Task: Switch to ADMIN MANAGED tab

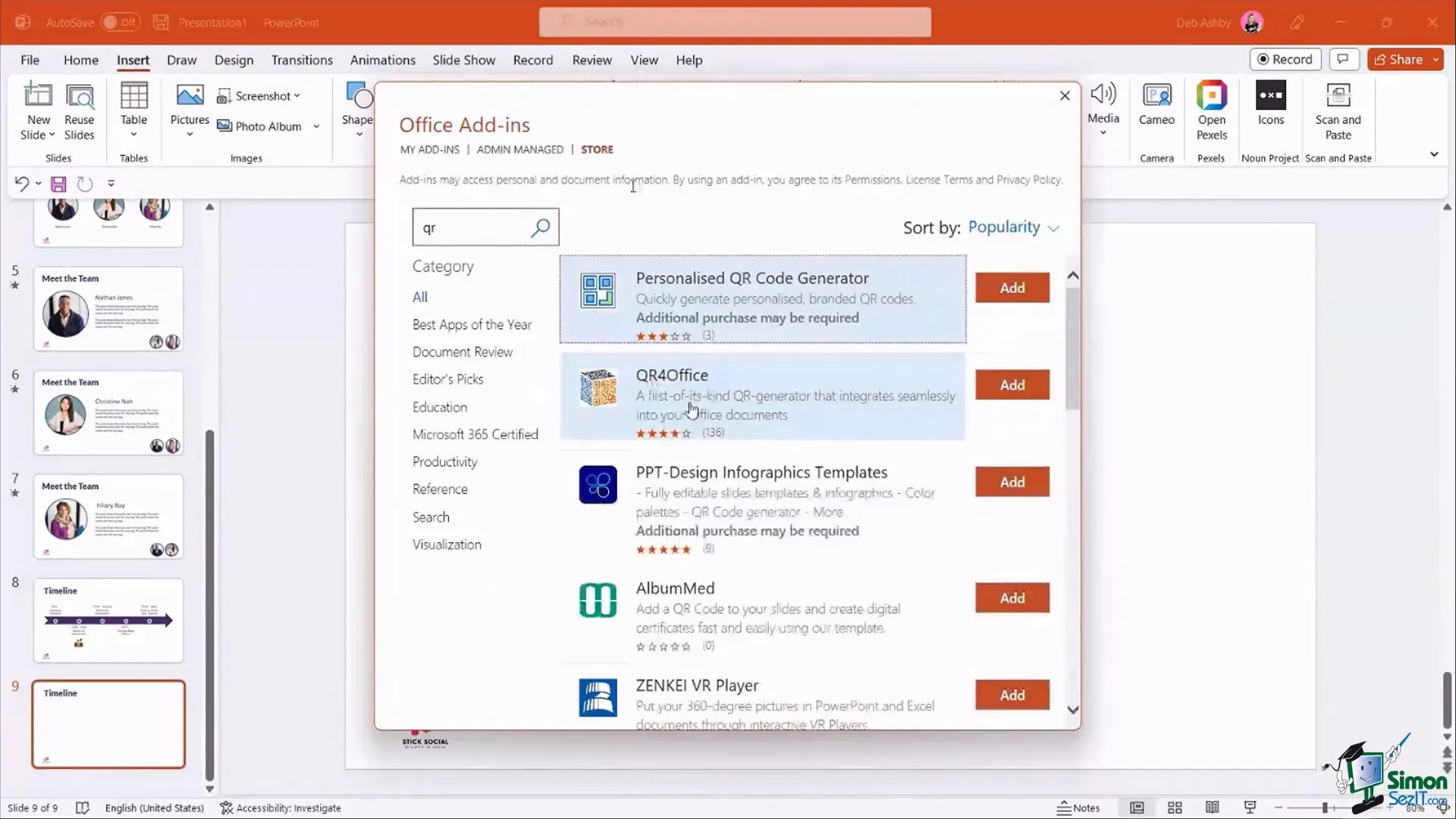Action: coord(520,149)
